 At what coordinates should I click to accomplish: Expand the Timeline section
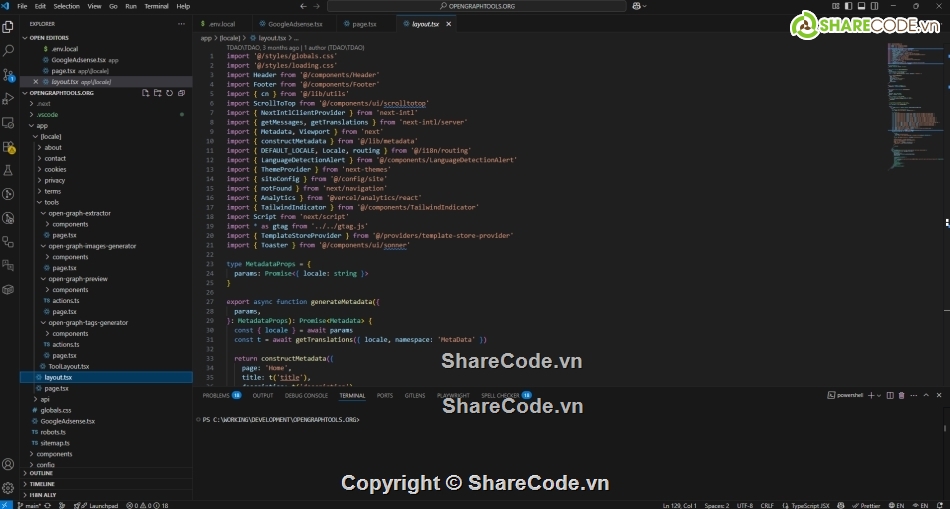tap(42, 484)
